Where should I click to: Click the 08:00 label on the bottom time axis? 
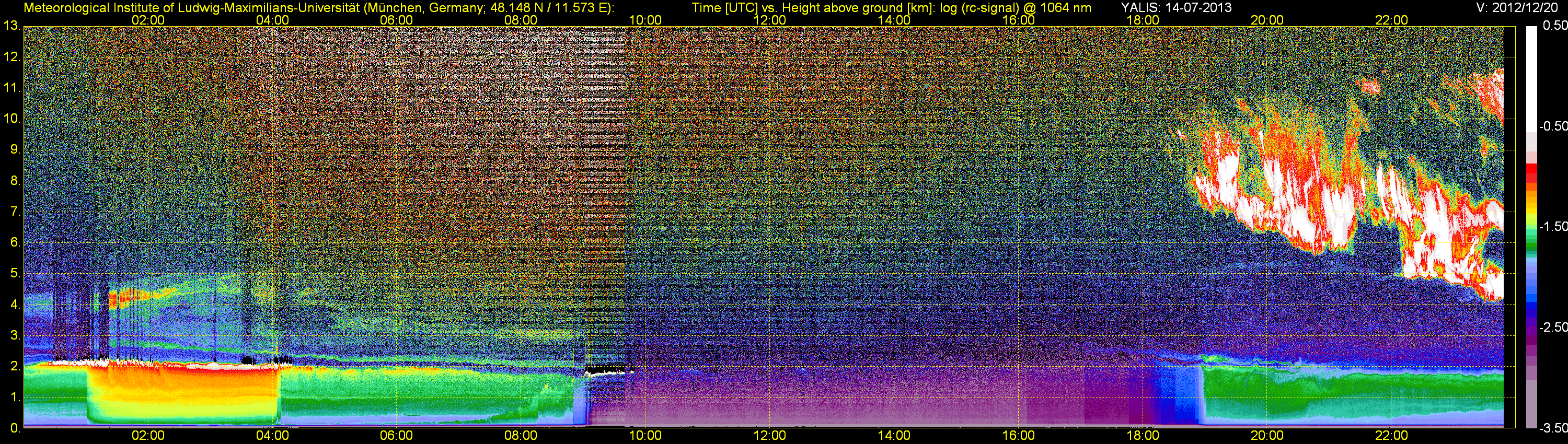(521, 436)
